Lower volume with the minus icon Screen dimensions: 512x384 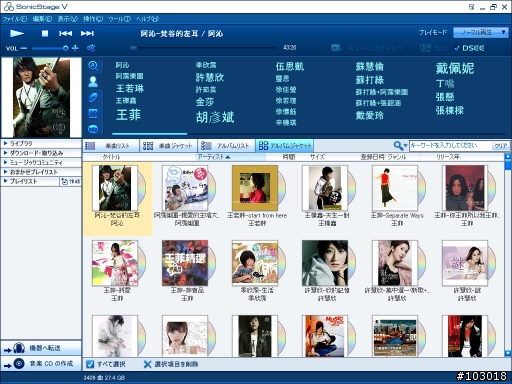pos(23,48)
